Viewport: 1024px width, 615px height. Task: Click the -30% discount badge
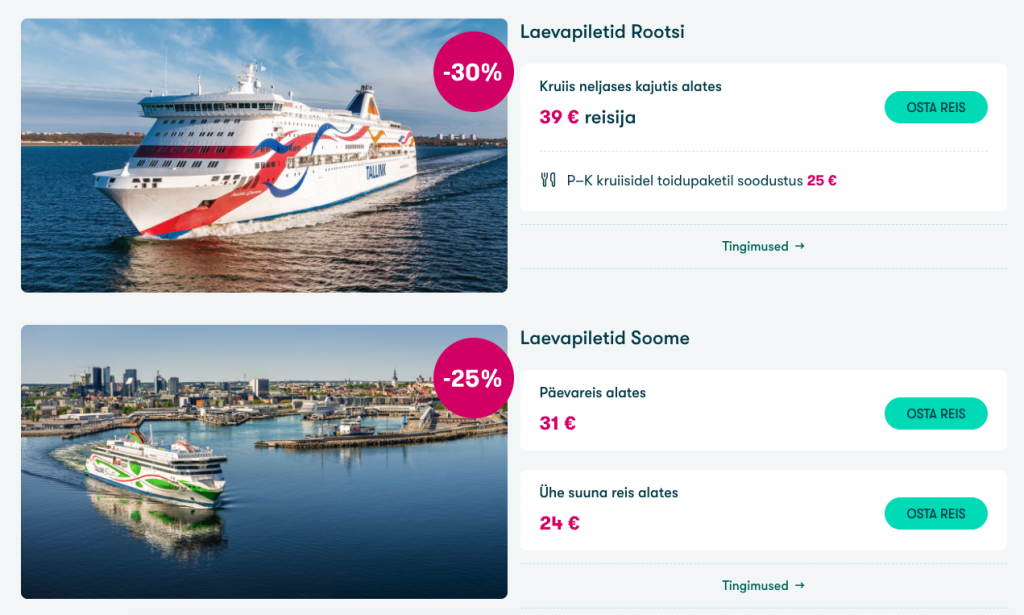coord(473,72)
